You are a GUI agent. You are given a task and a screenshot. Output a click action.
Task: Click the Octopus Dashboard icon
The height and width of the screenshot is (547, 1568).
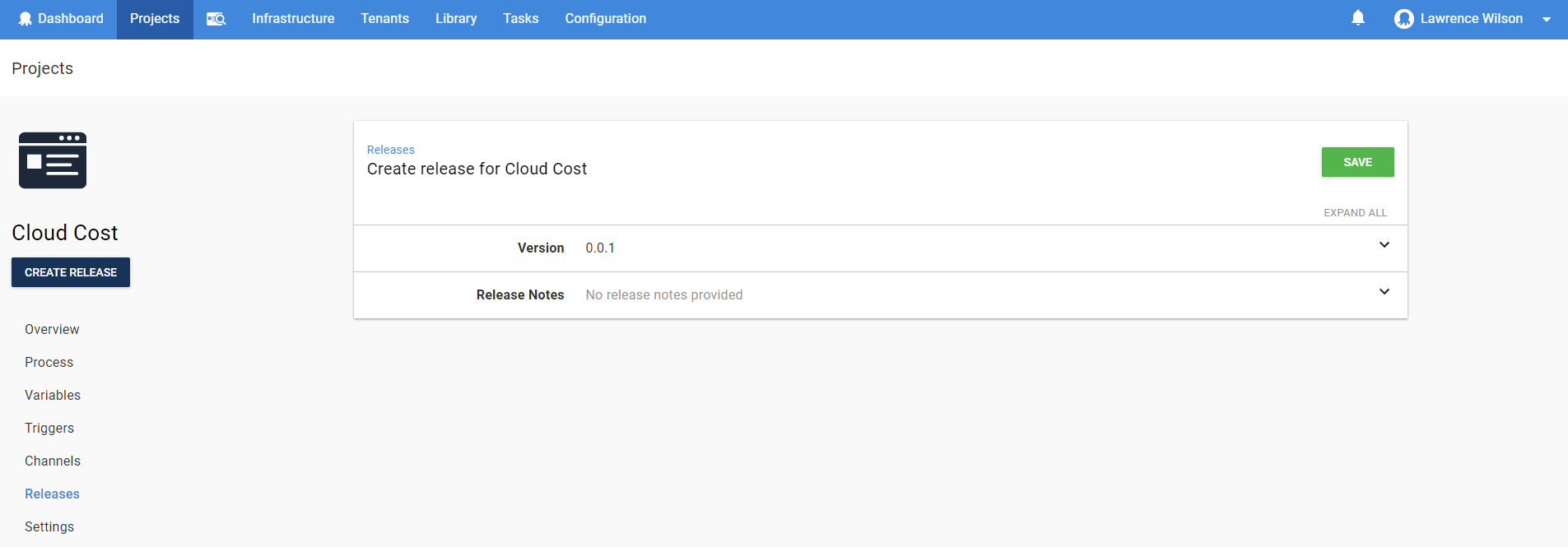pyautogui.click(x=26, y=19)
